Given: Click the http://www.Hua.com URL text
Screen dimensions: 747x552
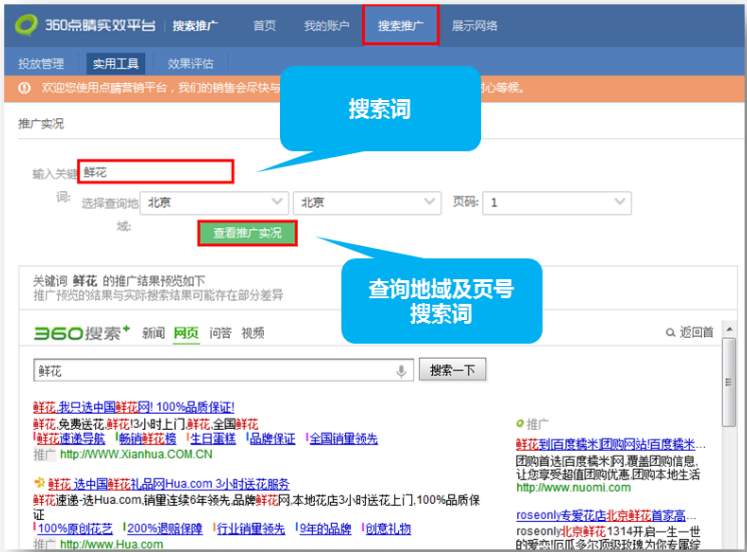Looking at the screenshot, I should pos(111,544).
